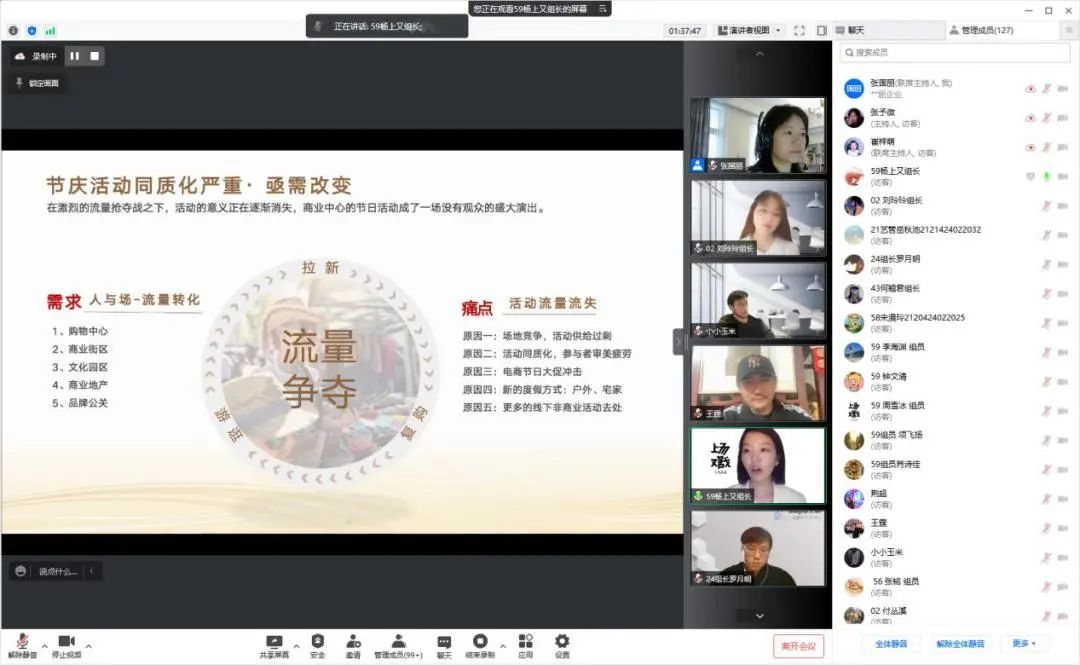Click the Chat bubble icon in toolbar
This screenshot has width=1080, height=665.
444,643
